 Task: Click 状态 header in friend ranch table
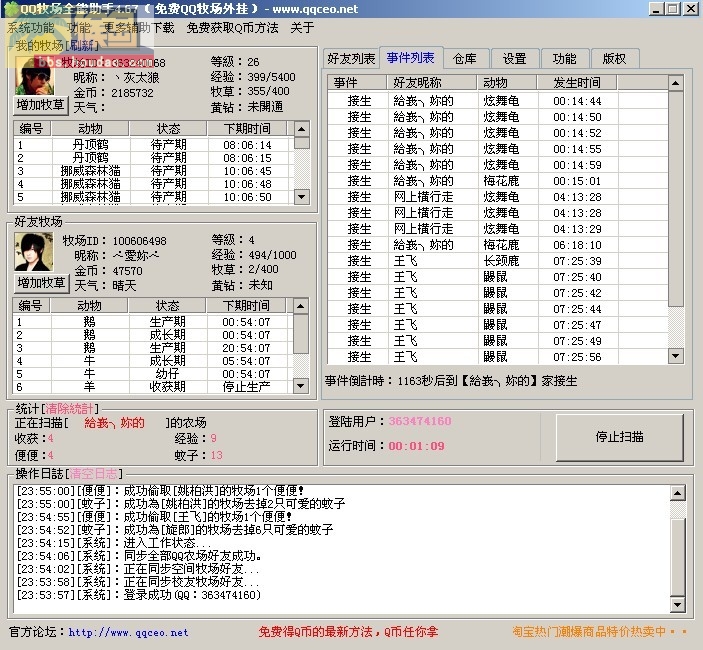pos(167,306)
